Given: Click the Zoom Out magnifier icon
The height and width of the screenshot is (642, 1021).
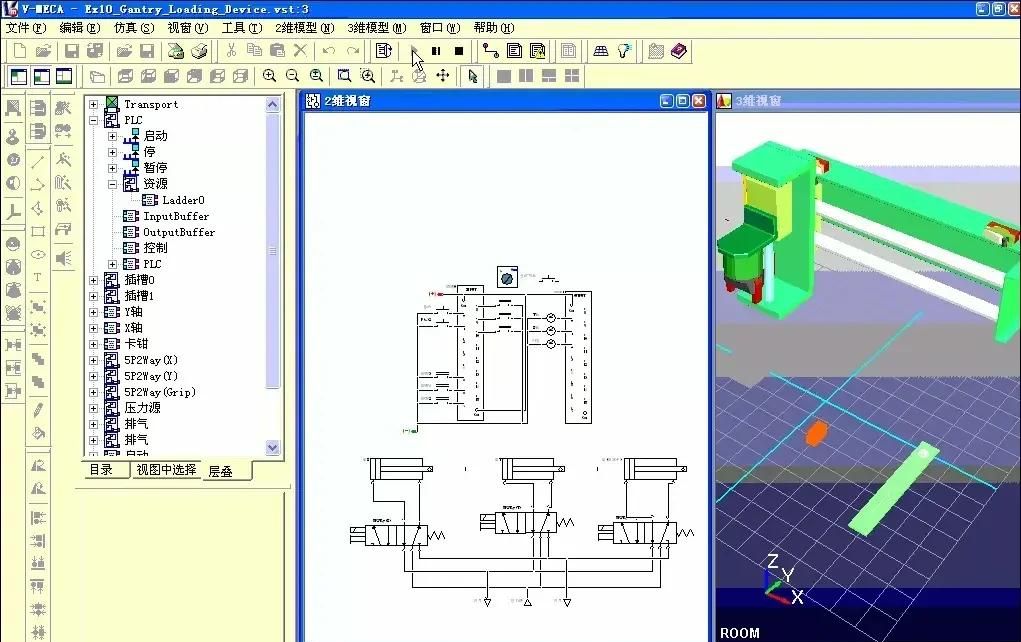Looking at the screenshot, I should (292, 76).
